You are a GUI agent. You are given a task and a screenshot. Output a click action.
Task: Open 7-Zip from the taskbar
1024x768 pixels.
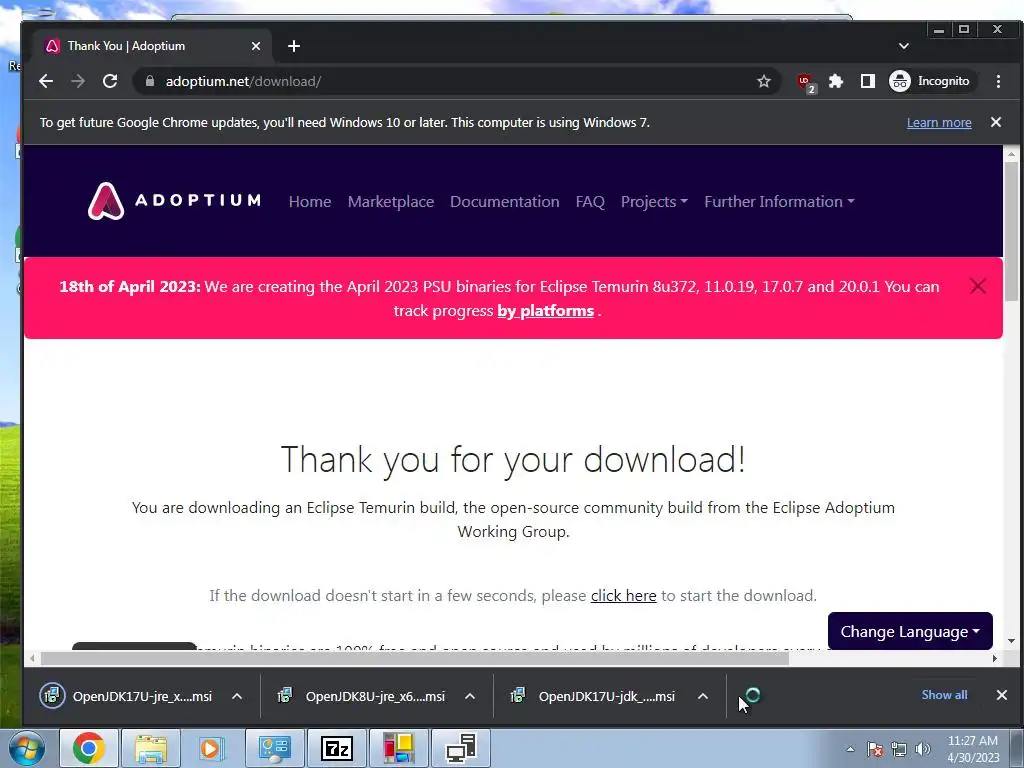(337, 748)
